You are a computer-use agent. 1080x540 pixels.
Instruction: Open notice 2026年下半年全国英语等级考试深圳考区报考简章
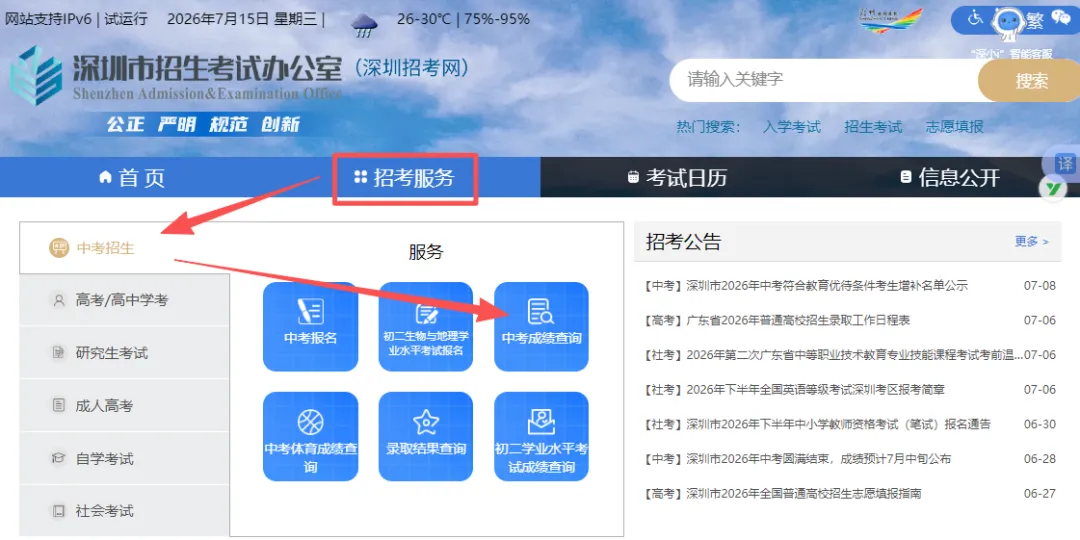coord(795,390)
